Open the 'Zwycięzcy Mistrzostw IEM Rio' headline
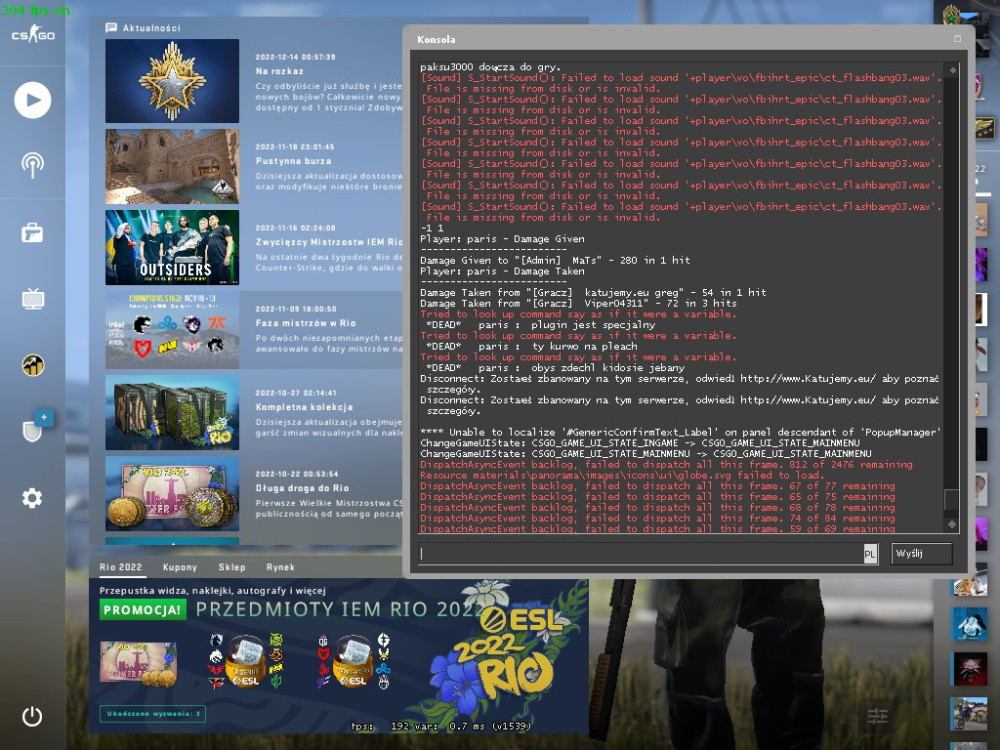 [x=329, y=242]
